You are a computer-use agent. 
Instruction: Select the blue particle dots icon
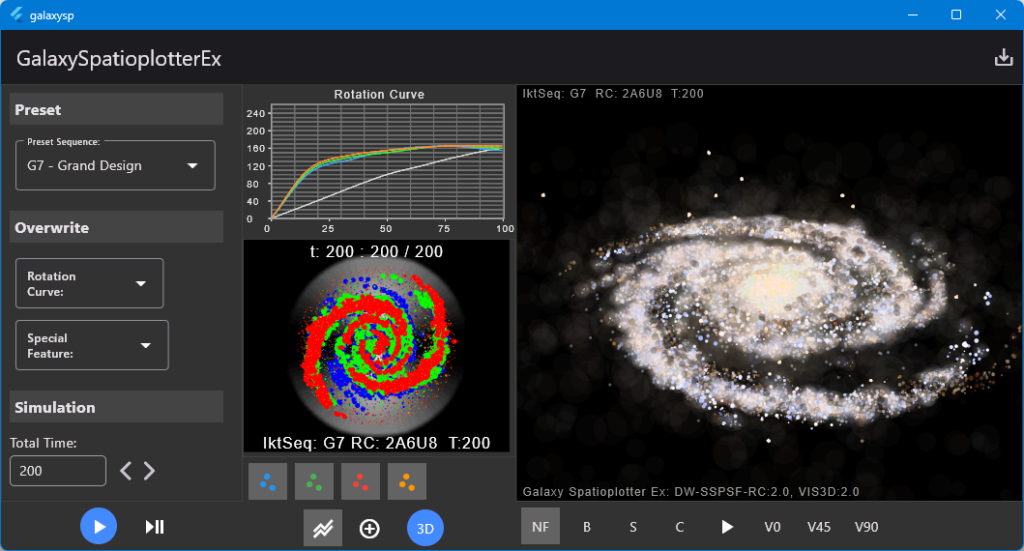267,482
